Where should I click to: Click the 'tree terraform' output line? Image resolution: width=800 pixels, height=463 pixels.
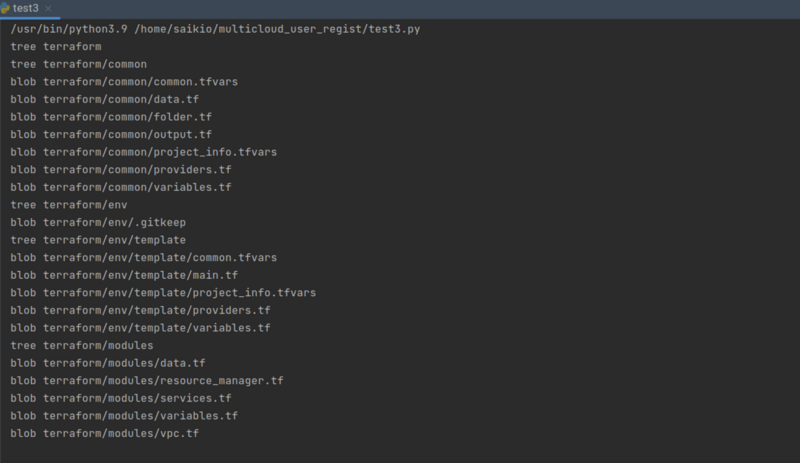click(x=56, y=47)
